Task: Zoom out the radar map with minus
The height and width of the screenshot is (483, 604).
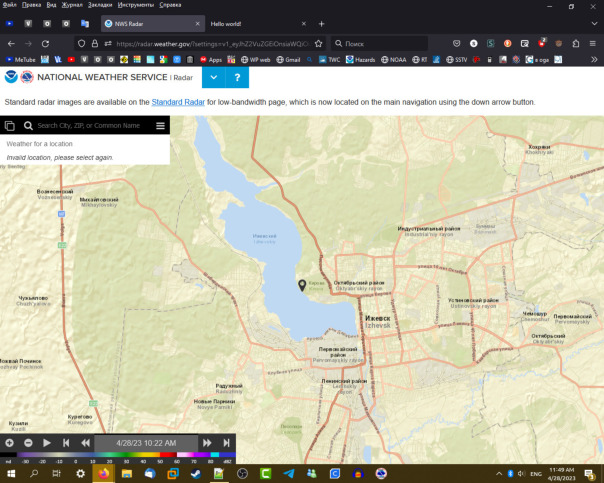Action: [29, 442]
